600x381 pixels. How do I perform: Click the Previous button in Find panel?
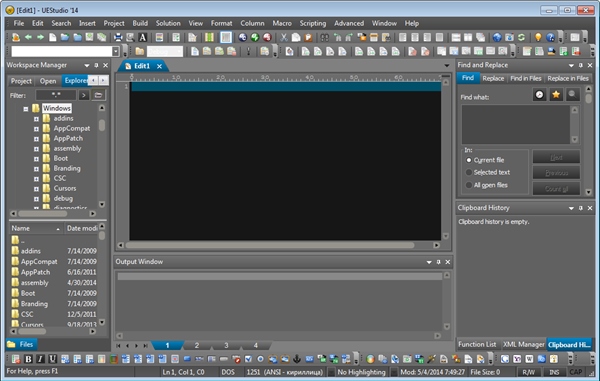tap(556, 173)
